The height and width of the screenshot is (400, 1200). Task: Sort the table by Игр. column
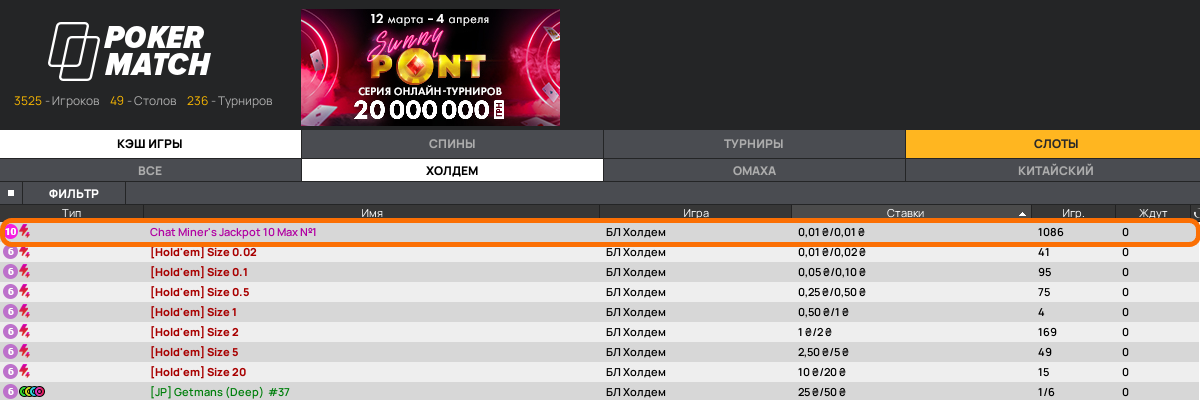point(1072,213)
